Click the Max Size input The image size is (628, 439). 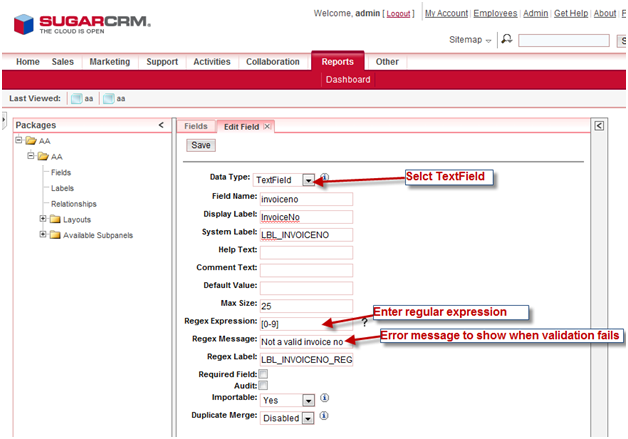pos(306,306)
